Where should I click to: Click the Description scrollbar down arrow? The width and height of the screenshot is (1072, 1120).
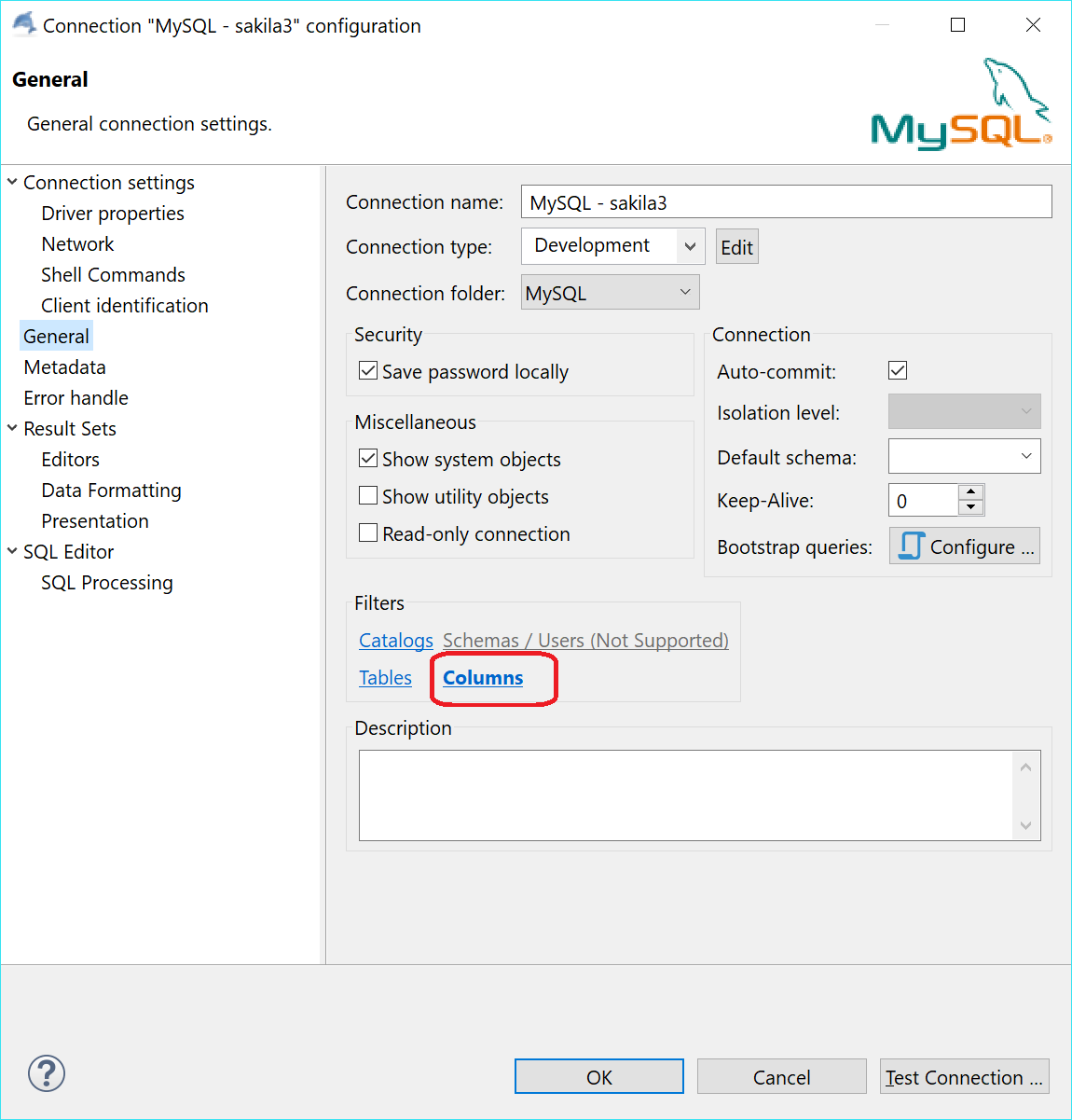coord(1025,825)
